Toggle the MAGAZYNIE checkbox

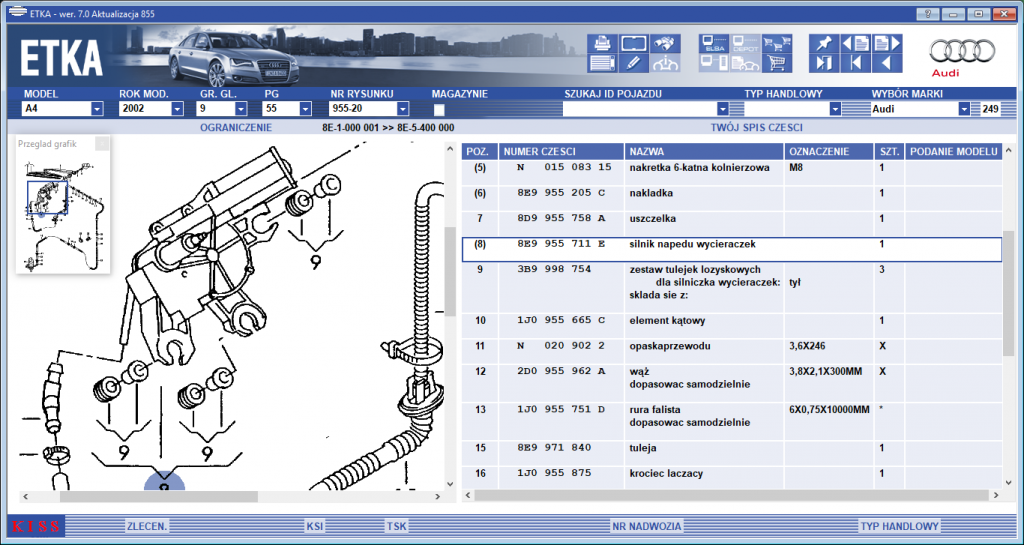pyautogui.click(x=439, y=109)
